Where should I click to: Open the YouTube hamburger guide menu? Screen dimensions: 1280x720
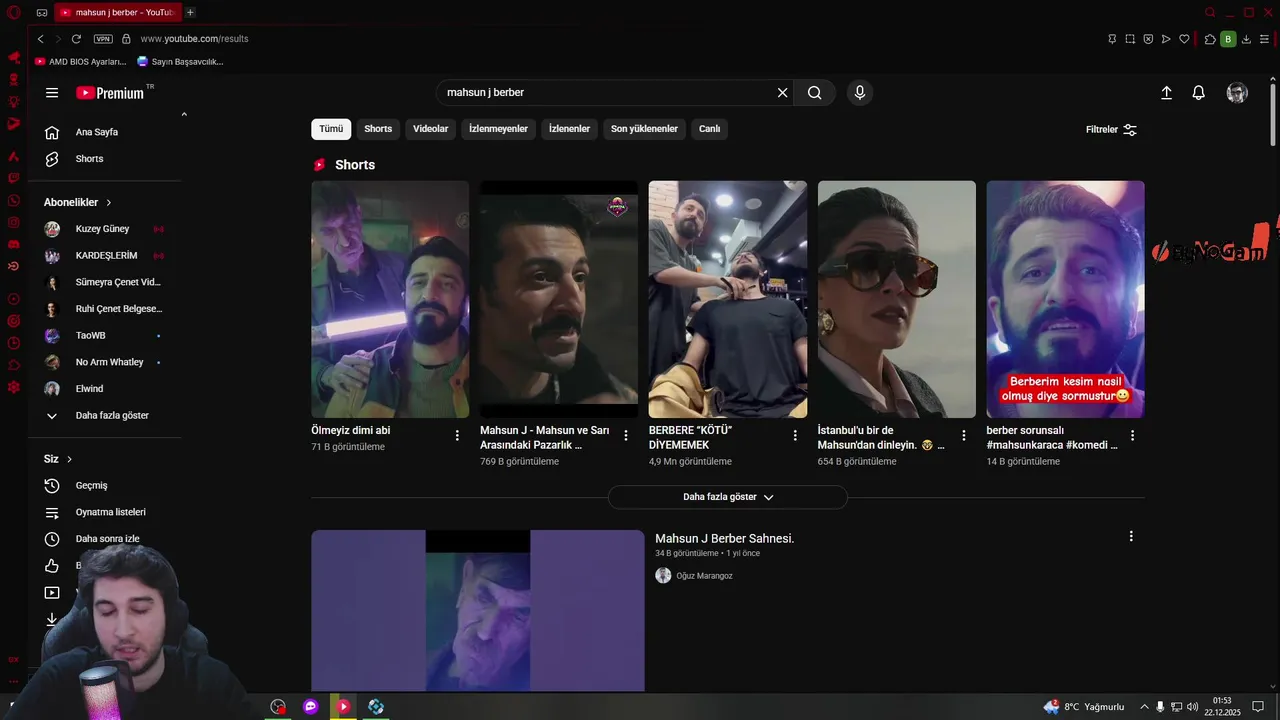click(52, 93)
